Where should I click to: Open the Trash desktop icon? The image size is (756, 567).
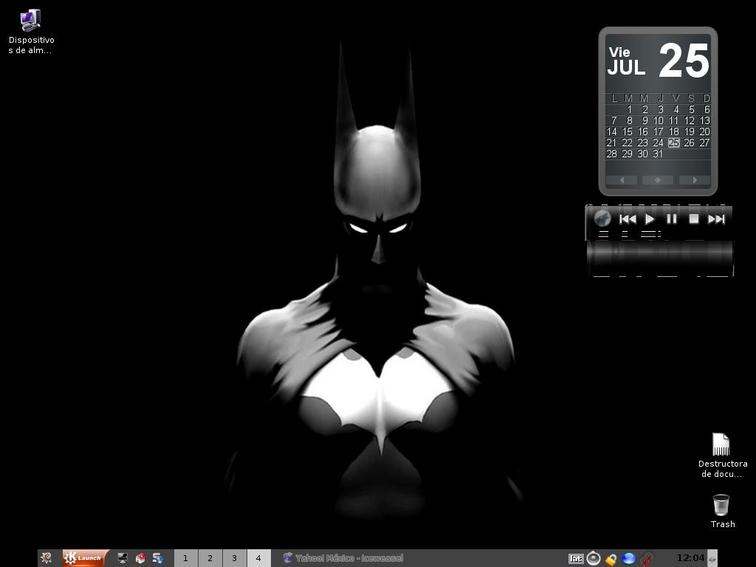click(x=722, y=511)
